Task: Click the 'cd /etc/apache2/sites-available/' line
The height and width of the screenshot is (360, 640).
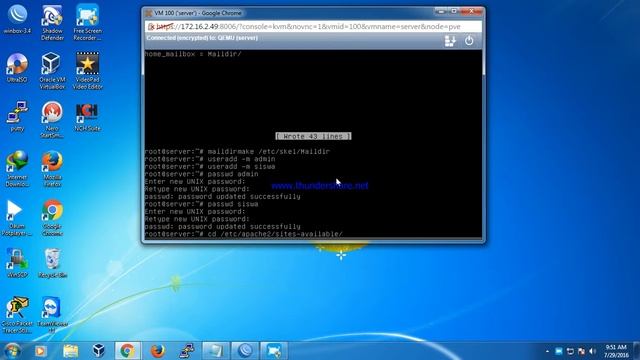Action: point(244,234)
